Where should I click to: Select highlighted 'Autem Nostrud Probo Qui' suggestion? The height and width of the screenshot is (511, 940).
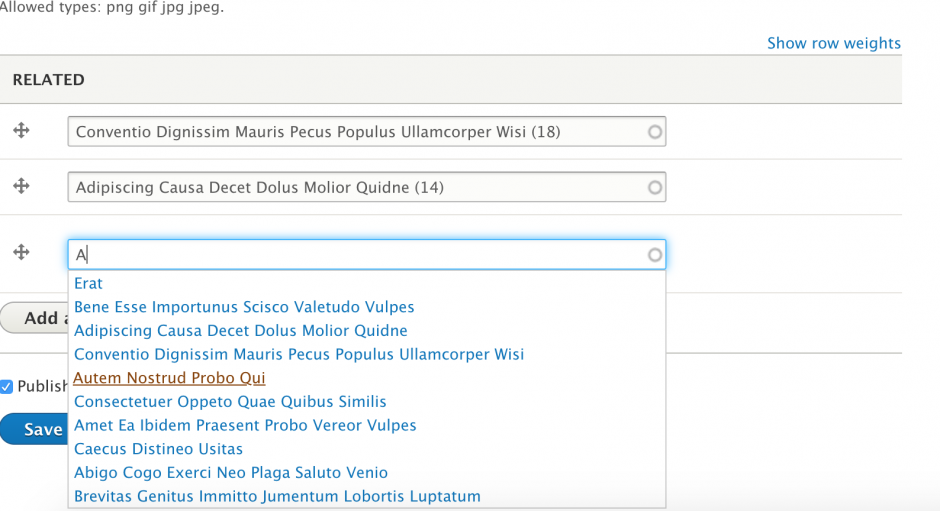pyautogui.click(x=169, y=378)
